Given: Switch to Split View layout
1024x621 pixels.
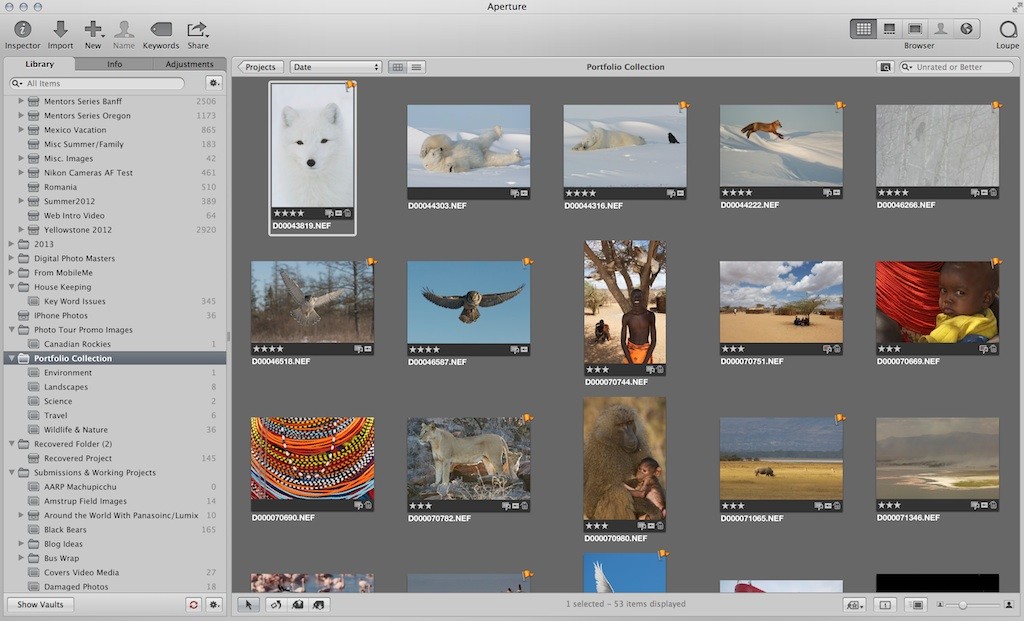Looking at the screenshot, I should click(889, 29).
